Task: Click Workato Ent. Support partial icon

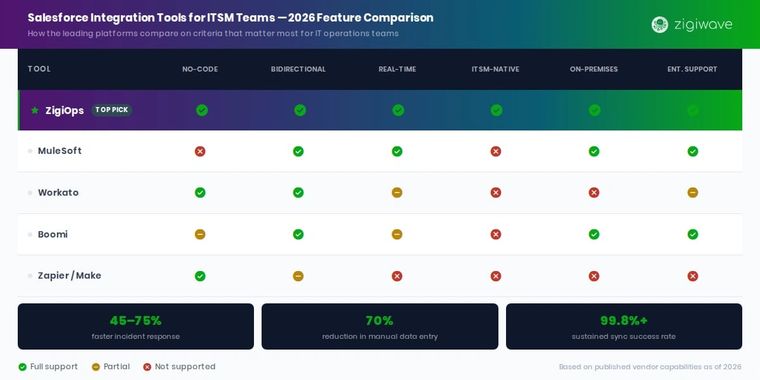Action: [x=693, y=193]
